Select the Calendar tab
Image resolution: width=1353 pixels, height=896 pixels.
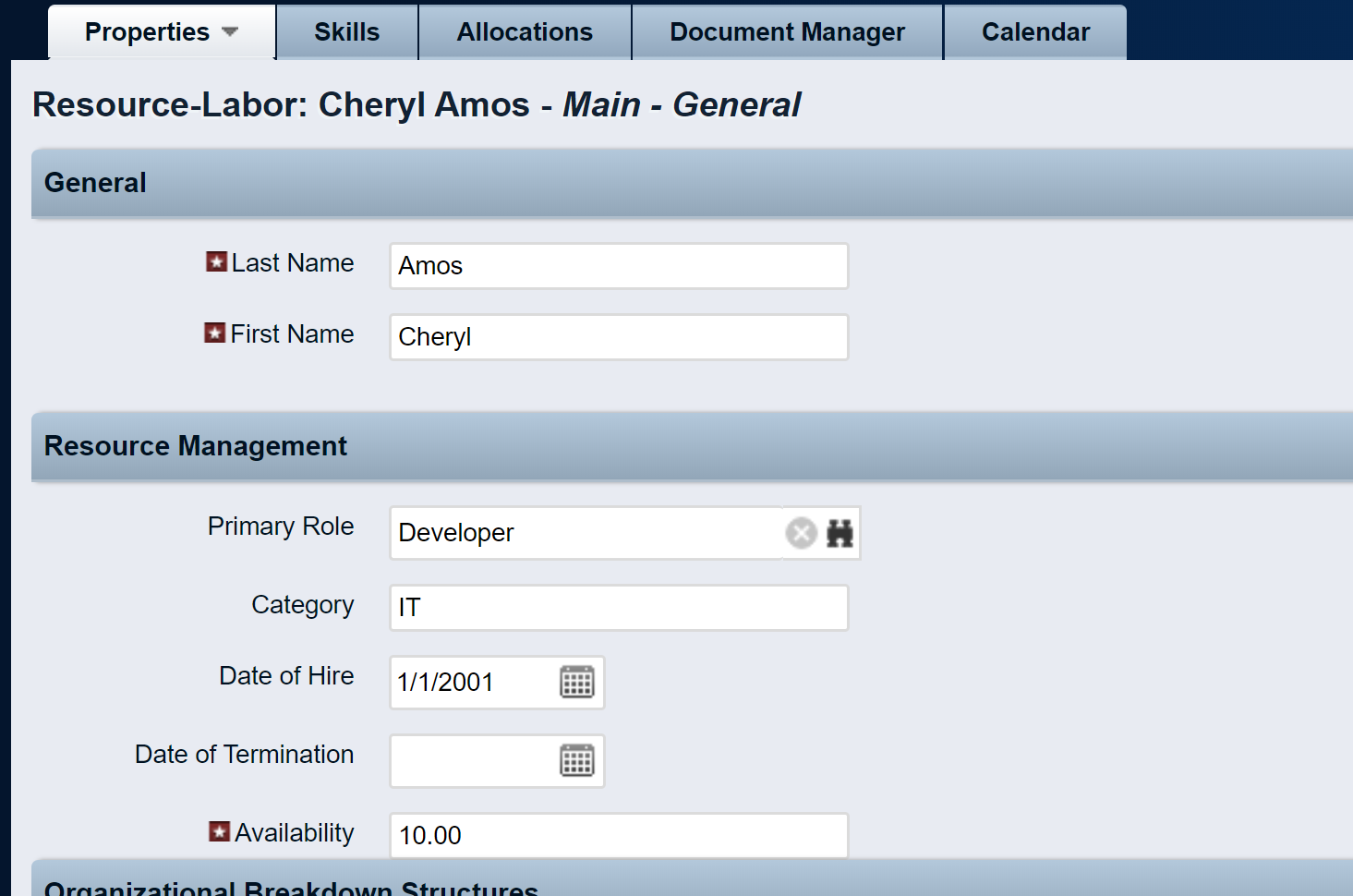point(1035,32)
